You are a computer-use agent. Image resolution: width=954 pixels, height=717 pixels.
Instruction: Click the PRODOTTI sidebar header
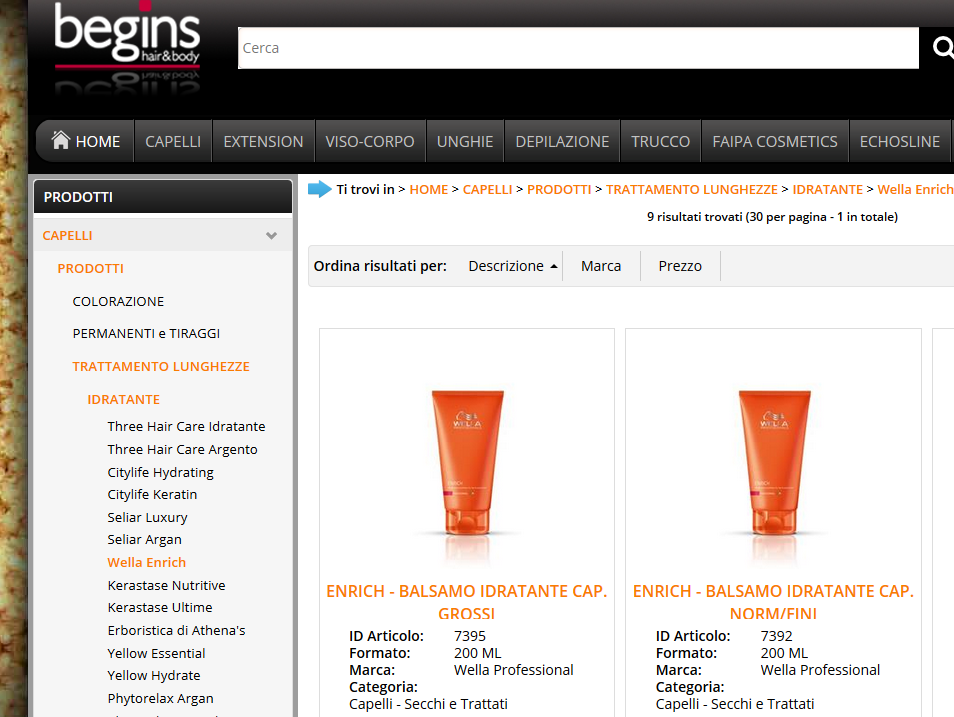[163, 197]
